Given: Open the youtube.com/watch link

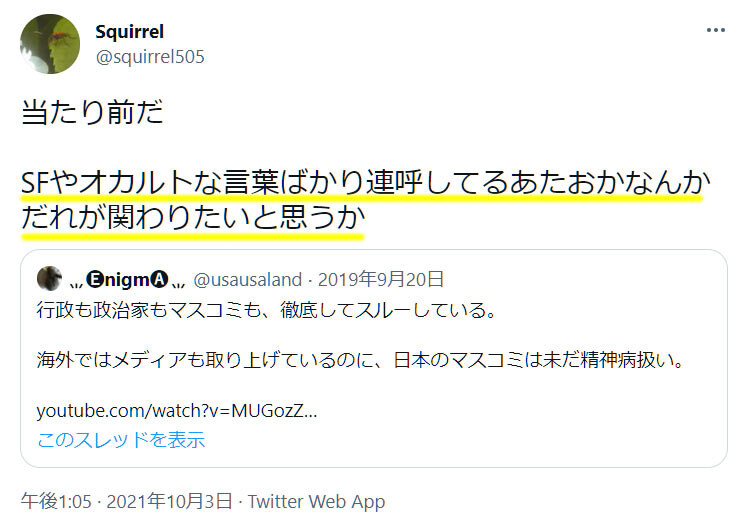Looking at the screenshot, I should click(177, 411).
